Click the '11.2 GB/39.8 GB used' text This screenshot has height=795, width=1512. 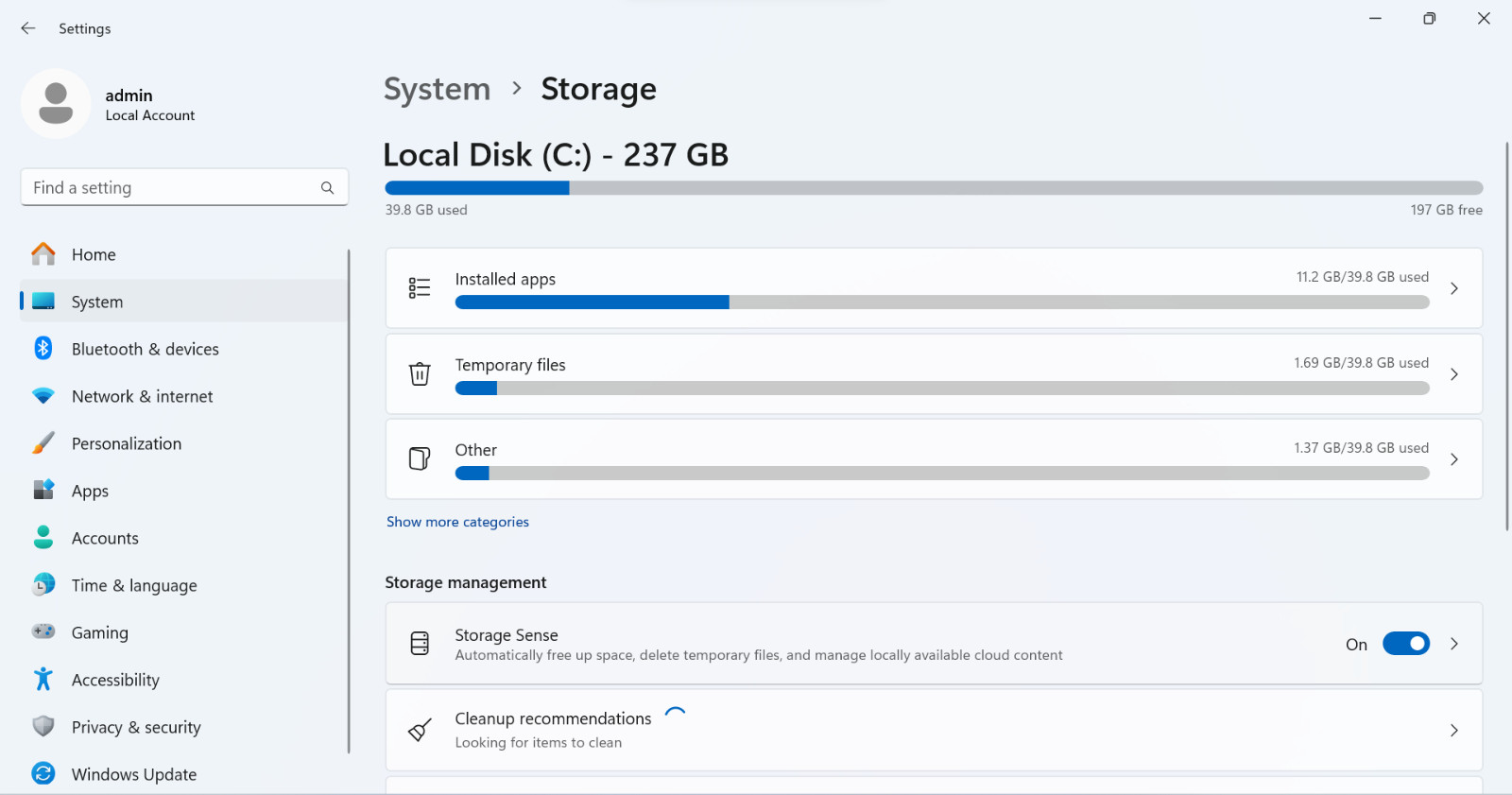pyautogui.click(x=1362, y=277)
